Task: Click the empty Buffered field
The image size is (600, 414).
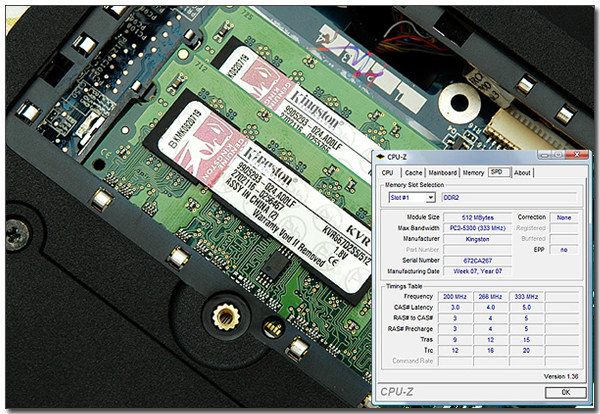Action: point(564,239)
